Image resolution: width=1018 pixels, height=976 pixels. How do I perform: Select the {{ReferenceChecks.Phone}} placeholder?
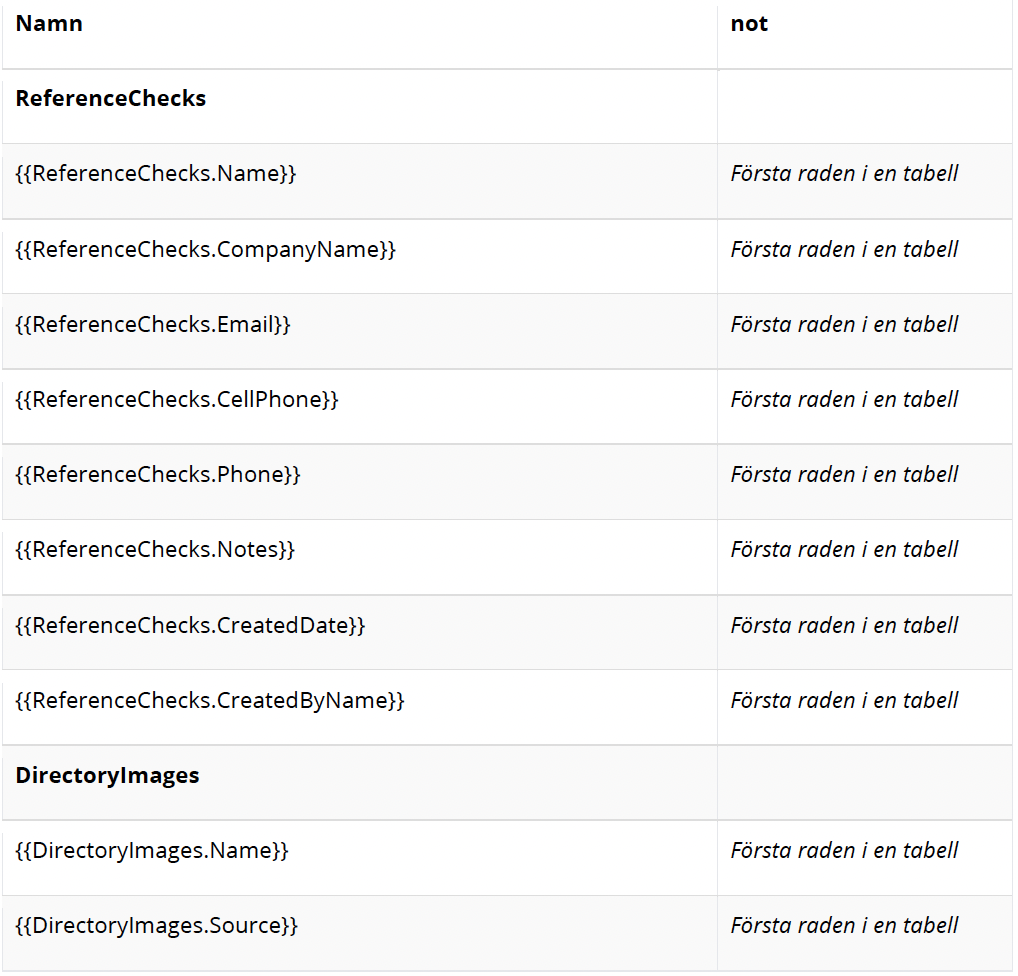(157, 474)
